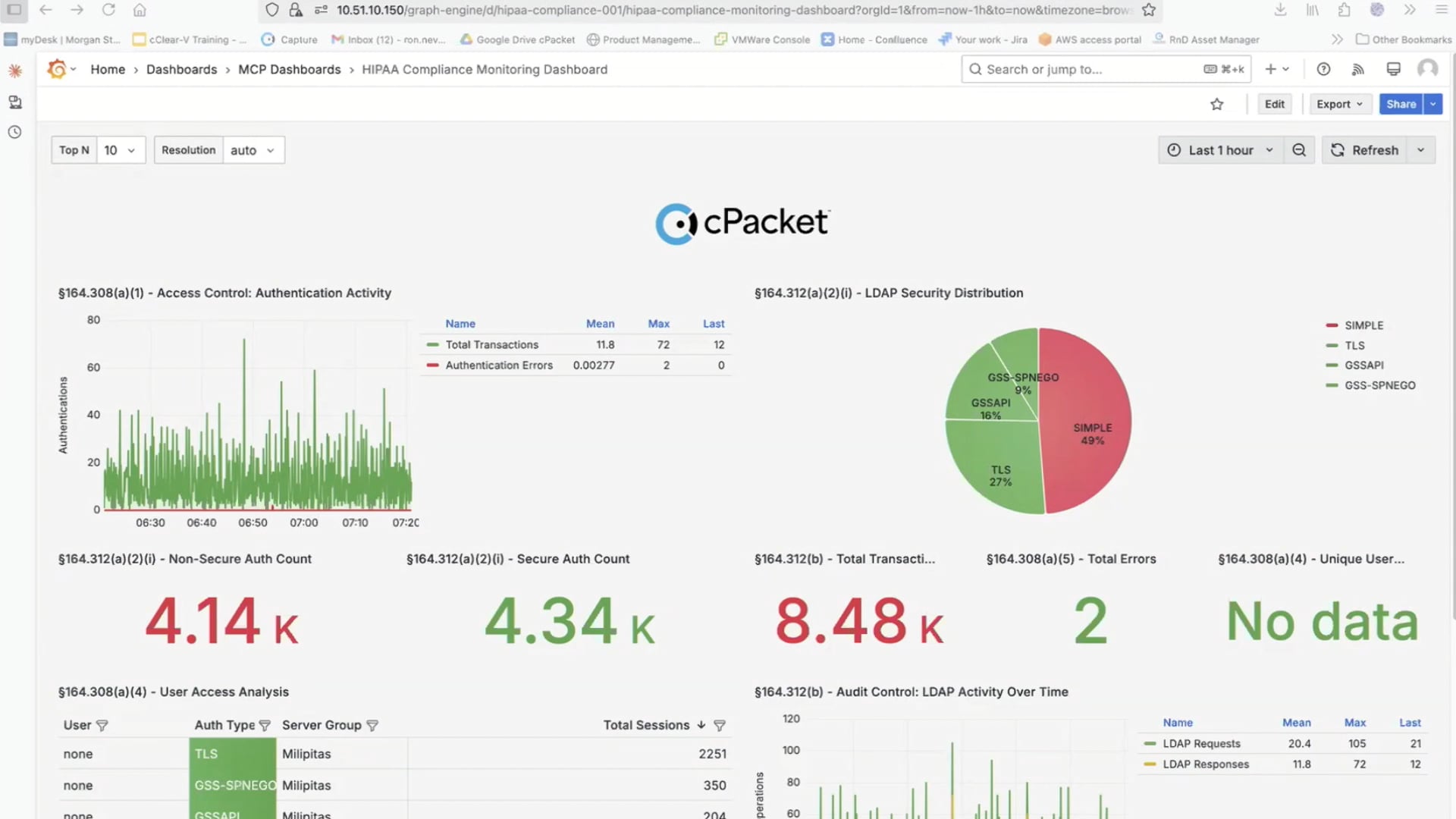
Task: Open the filter icon on the User column
Action: (x=103, y=725)
